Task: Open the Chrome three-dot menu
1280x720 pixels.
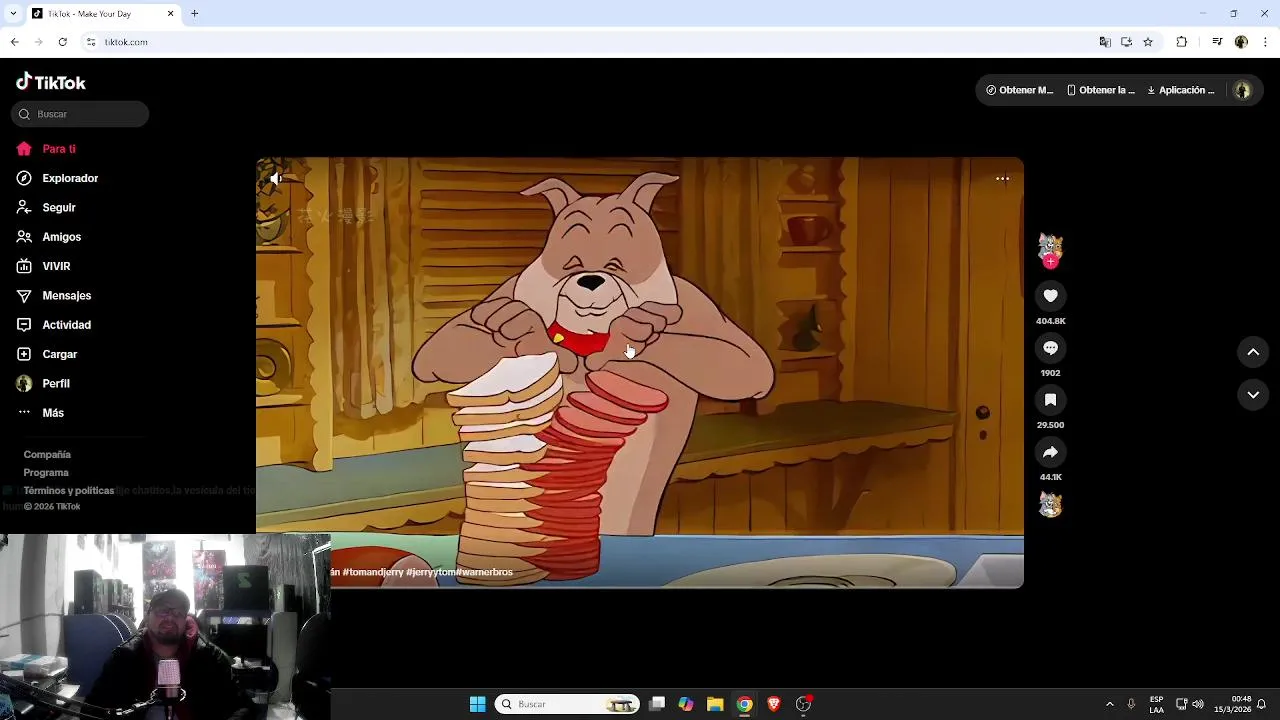Action: (1266, 42)
